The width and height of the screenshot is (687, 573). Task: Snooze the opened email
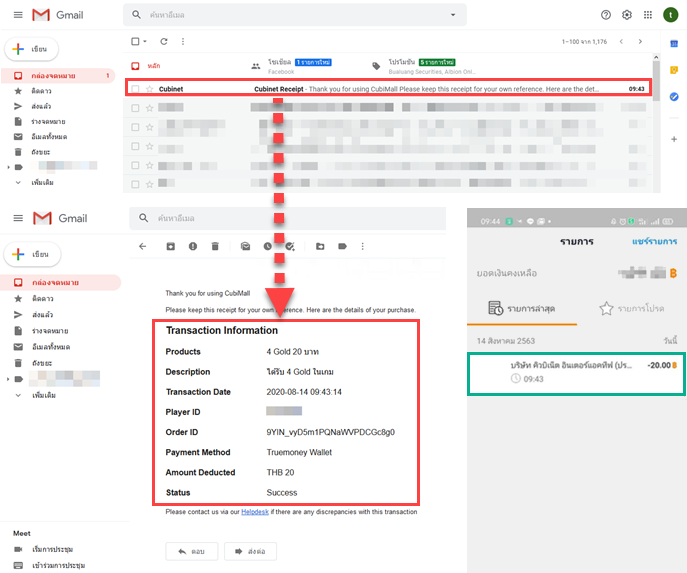[268, 246]
